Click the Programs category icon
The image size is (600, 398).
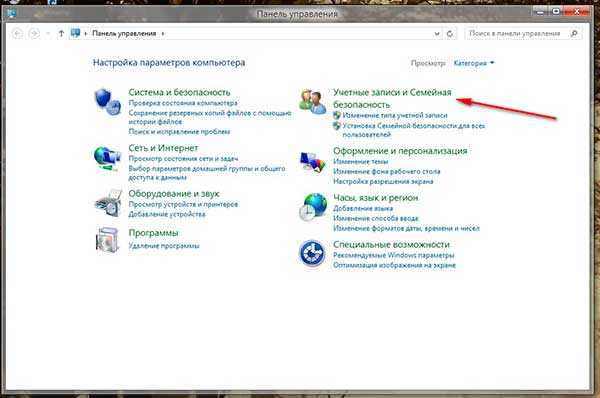tap(107, 240)
